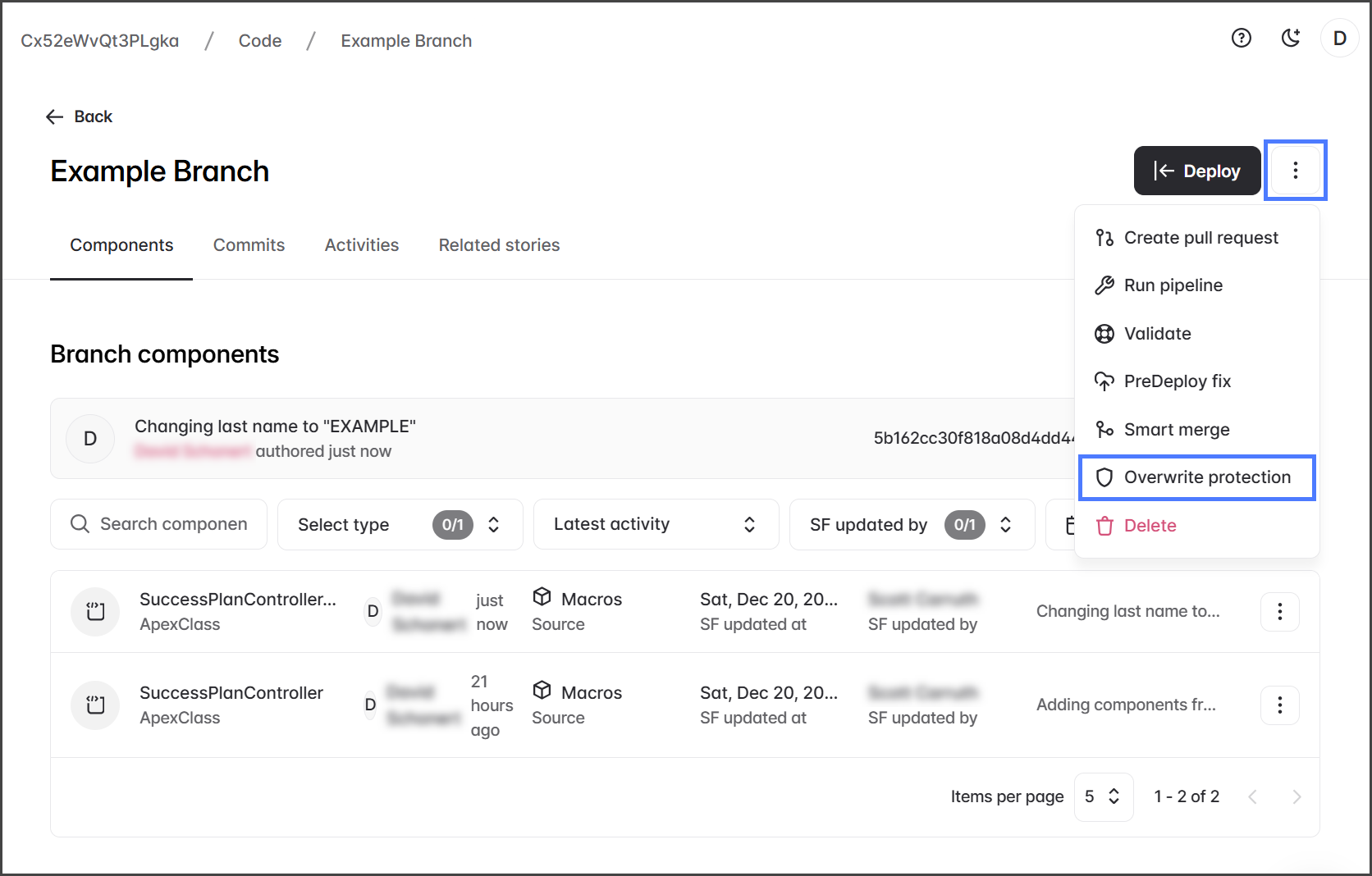This screenshot has height=876, width=1372.
Task: Click the ApexClass icon in second row
Action: pyautogui.click(x=95, y=705)
